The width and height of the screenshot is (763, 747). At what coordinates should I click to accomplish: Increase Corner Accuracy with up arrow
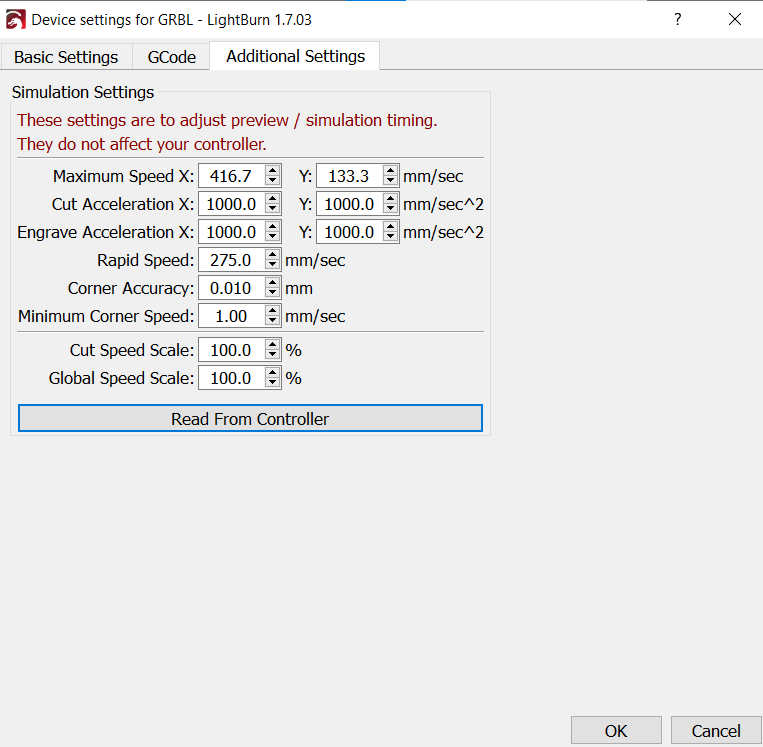coord(272,283)
